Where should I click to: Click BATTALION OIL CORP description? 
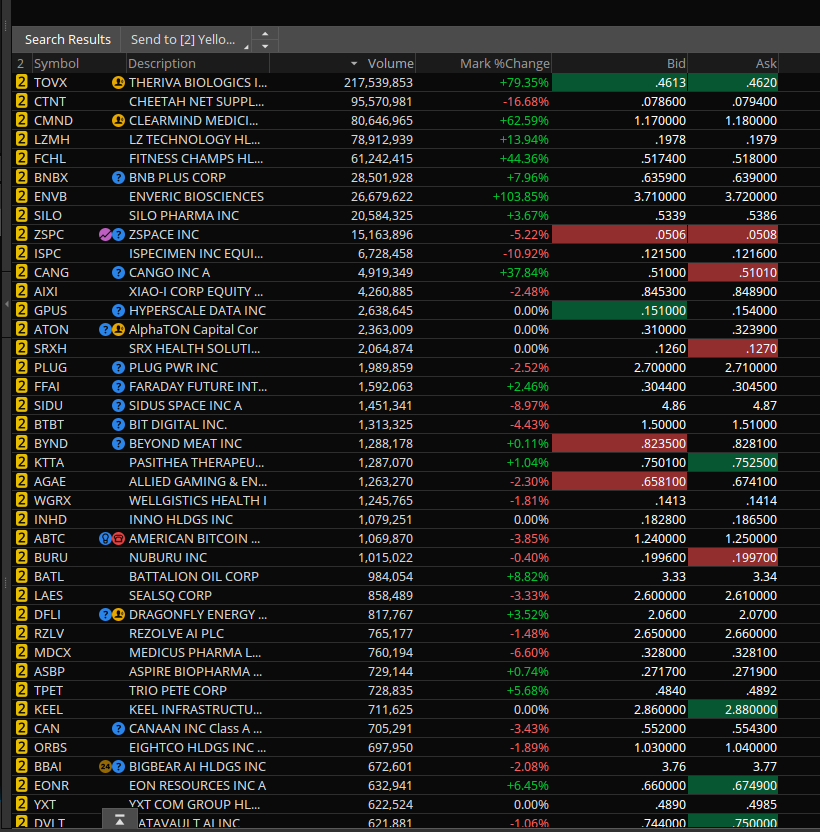click(194, 576)
